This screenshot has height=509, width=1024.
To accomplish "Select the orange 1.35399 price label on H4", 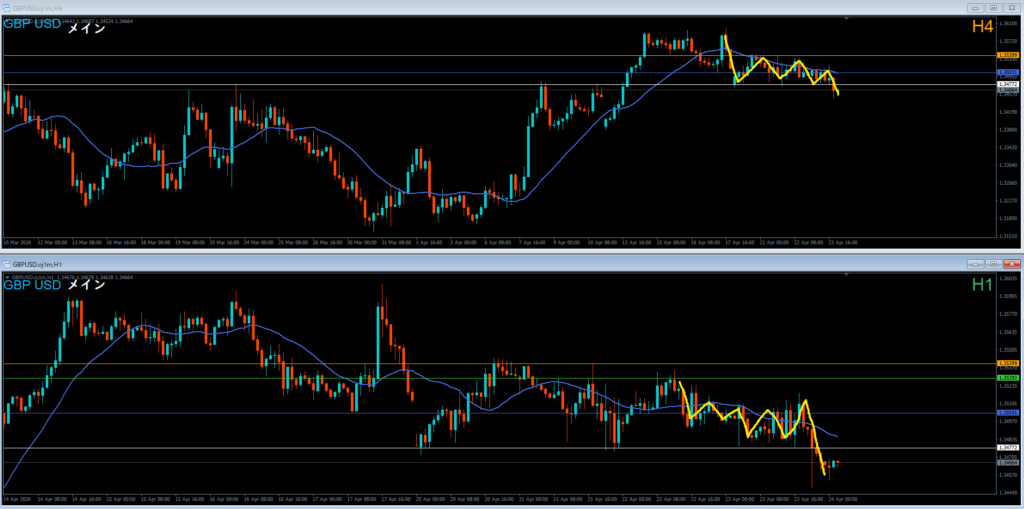I will click(1008, 56).
